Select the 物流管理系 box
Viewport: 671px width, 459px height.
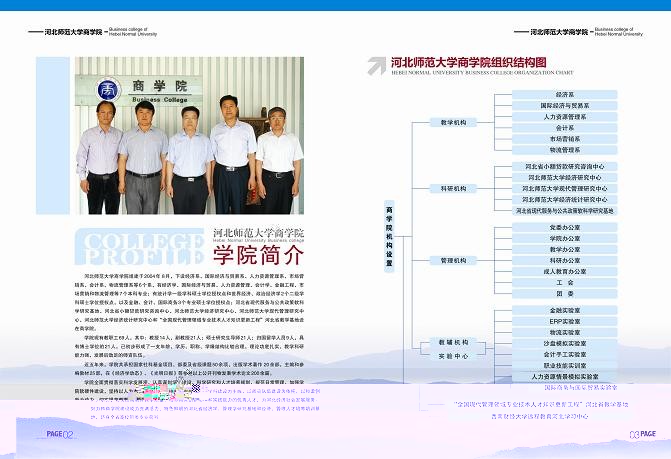(564, 150)
